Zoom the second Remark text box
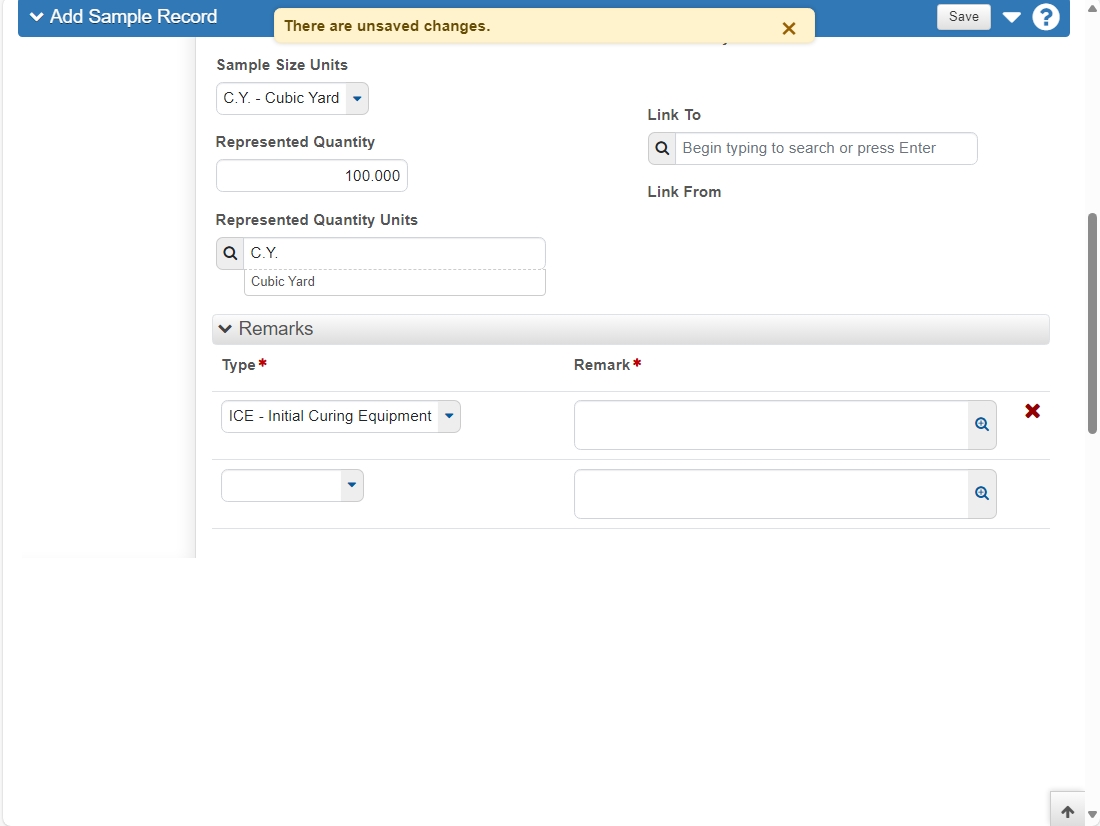The image size is (1100, 826). point(981,493)
